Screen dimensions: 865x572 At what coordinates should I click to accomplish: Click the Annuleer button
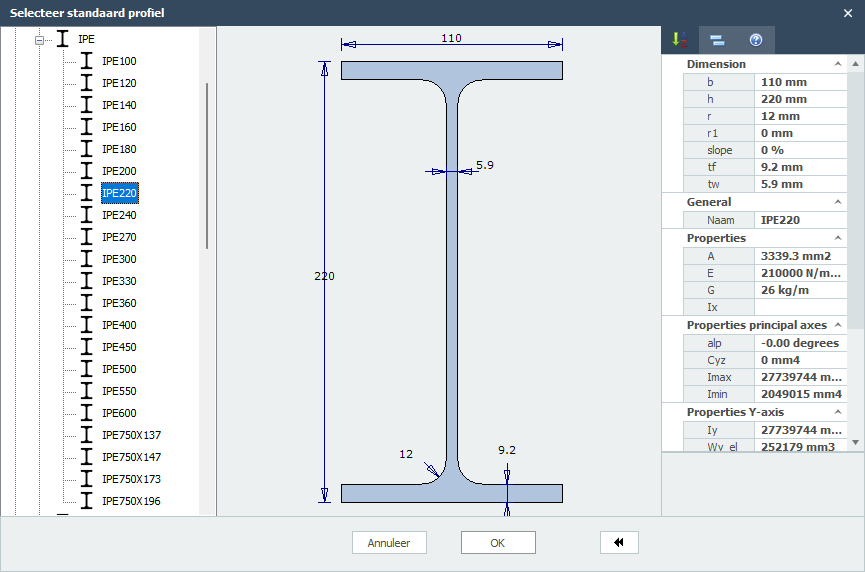389,543
